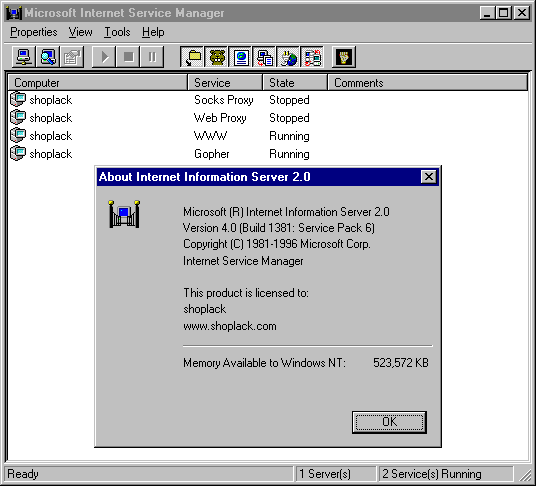Select the shoplack Gopher service row
The image size is (536, 486).
point(268,154)
